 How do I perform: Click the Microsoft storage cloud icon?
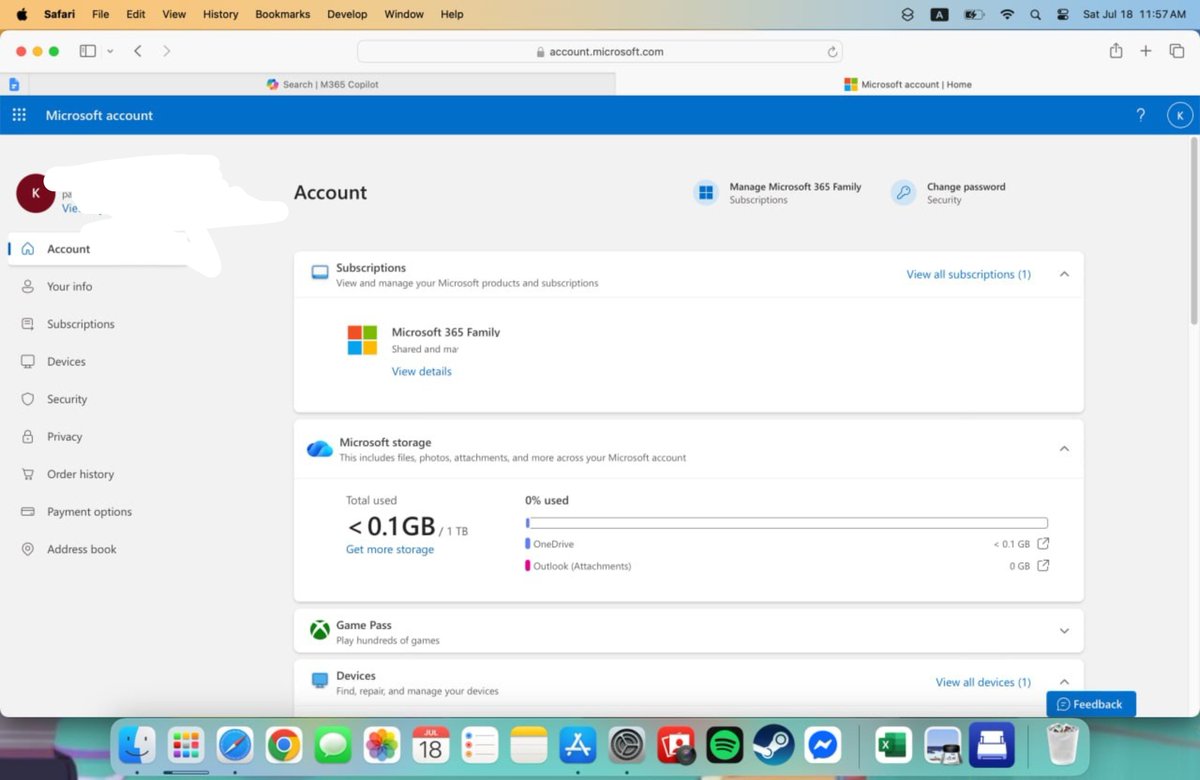tap(320, 449)
